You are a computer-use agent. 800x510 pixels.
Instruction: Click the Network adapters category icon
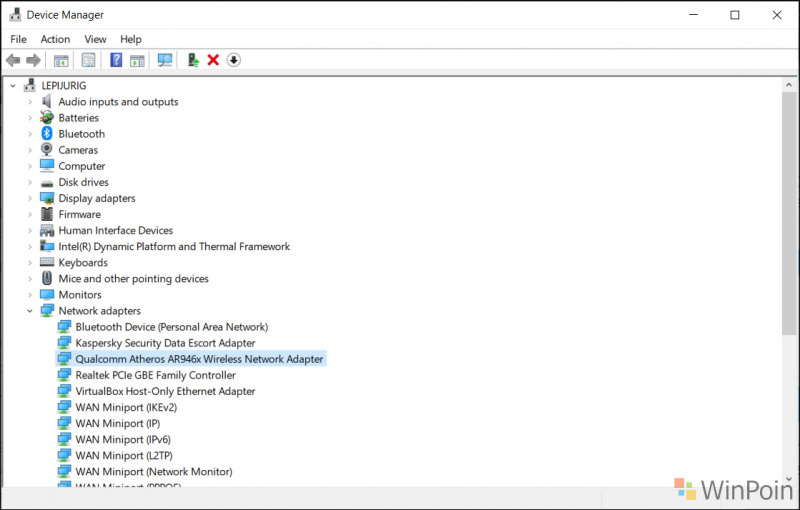pyautogui.click(x=47, y=310)
